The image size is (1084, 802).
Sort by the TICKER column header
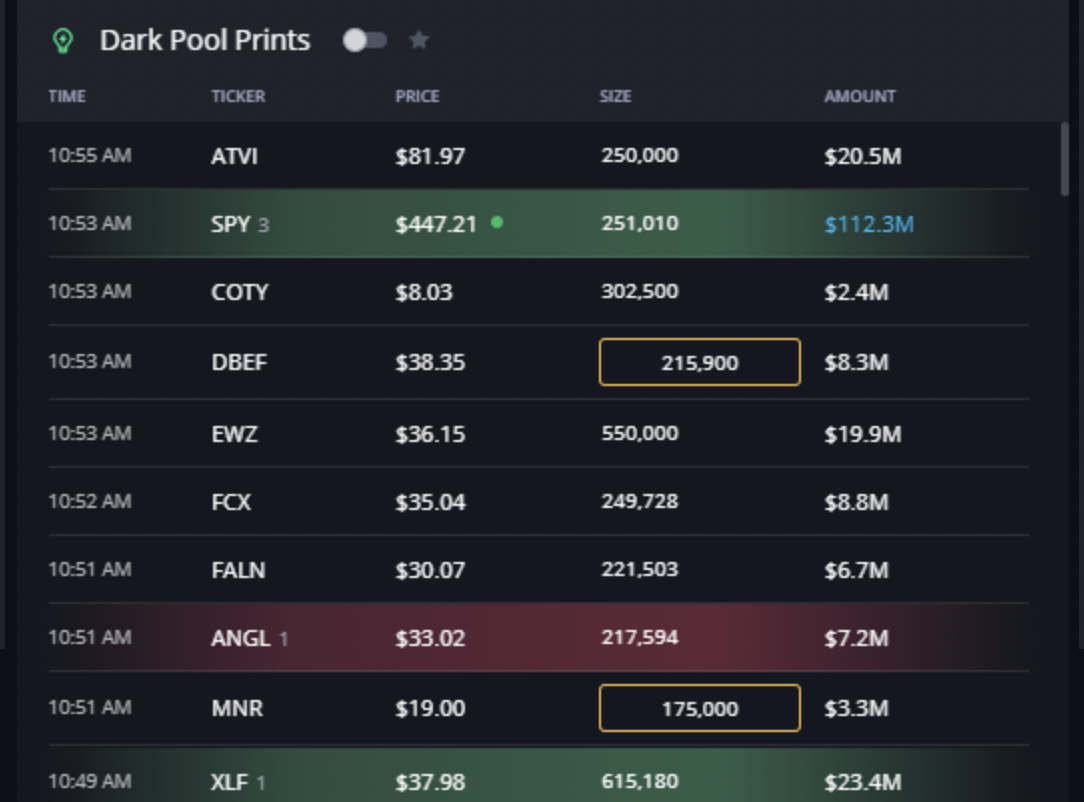240,96
